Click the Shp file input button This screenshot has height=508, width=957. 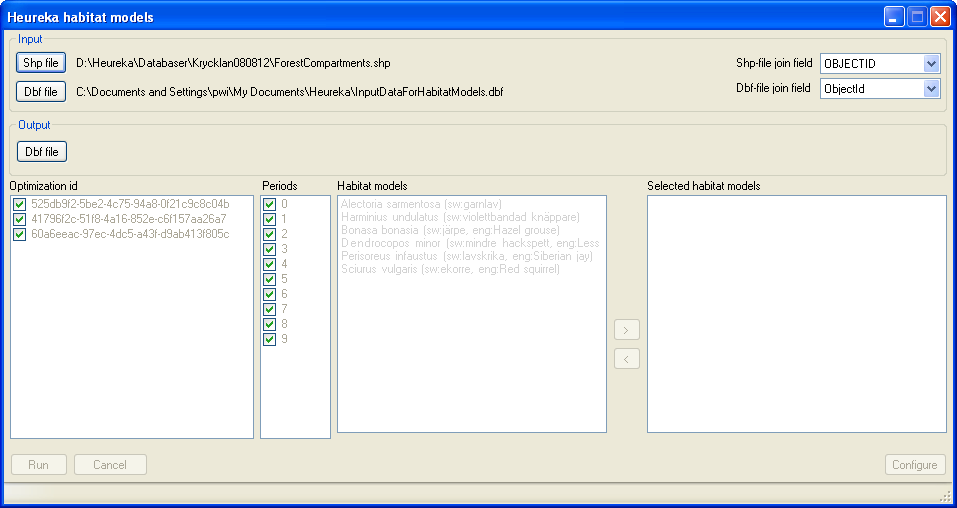(41, 63)
